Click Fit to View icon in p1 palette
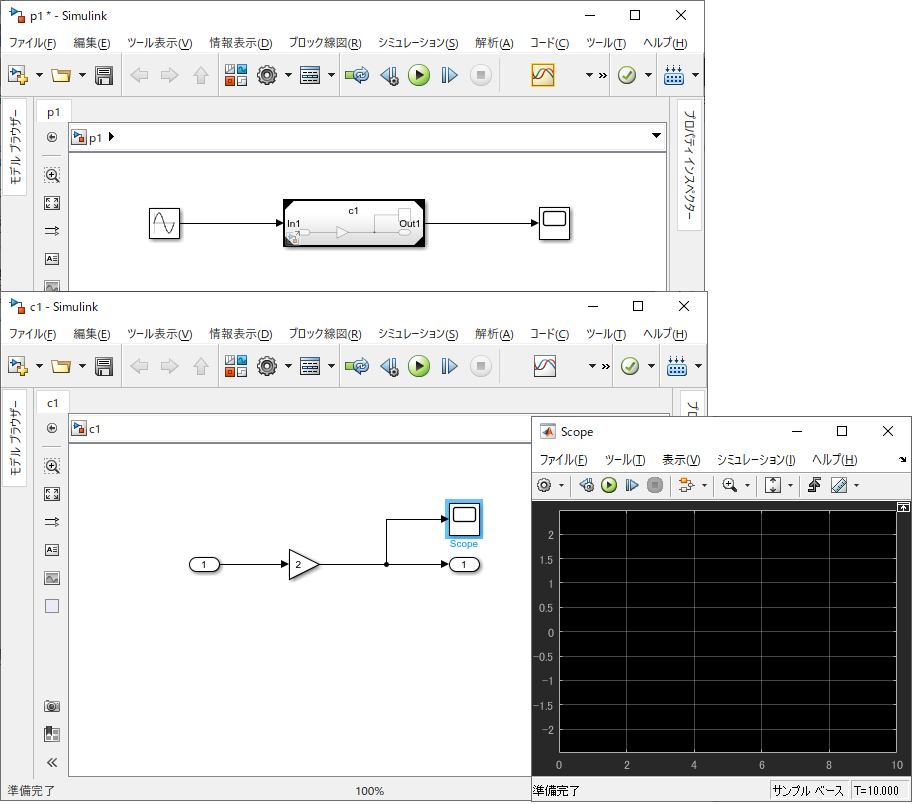The height and width of the screenshot is (804, 914). coord(52,203)
